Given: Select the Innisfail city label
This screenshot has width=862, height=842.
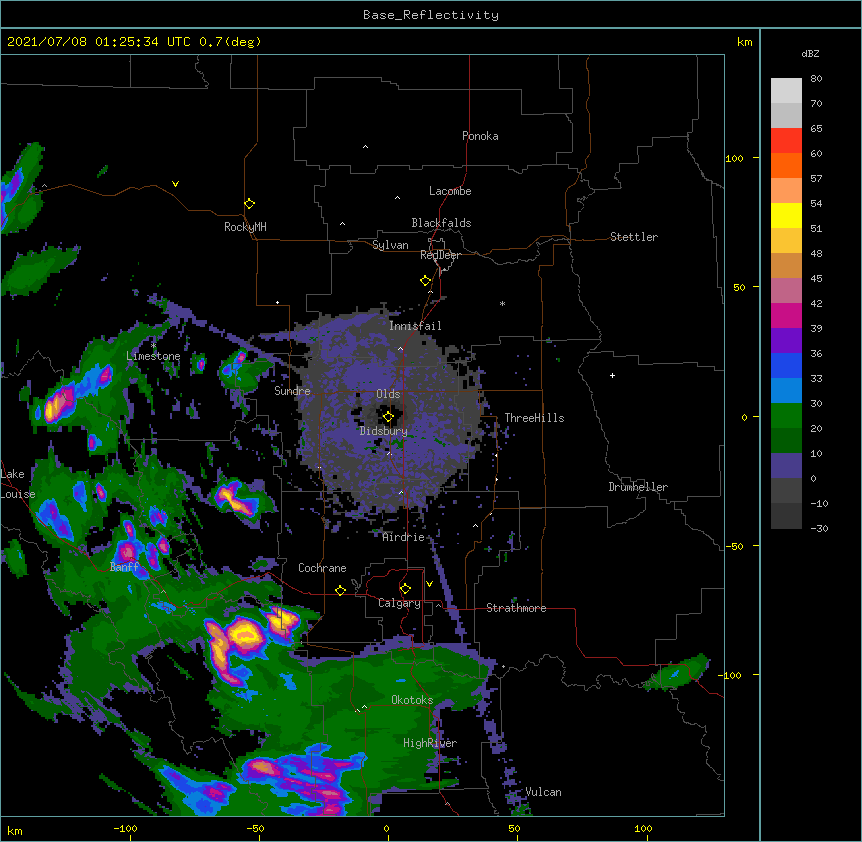Looking at the screenshot, I should click(415, 326).
